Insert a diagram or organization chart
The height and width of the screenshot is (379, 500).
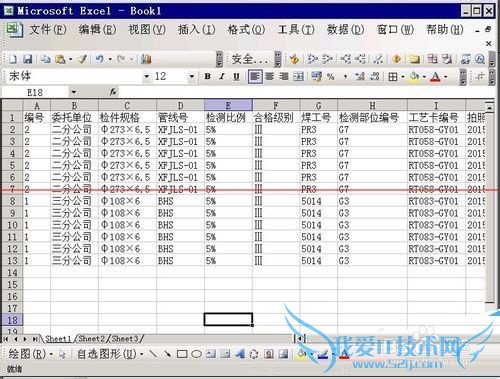[254, 354]
